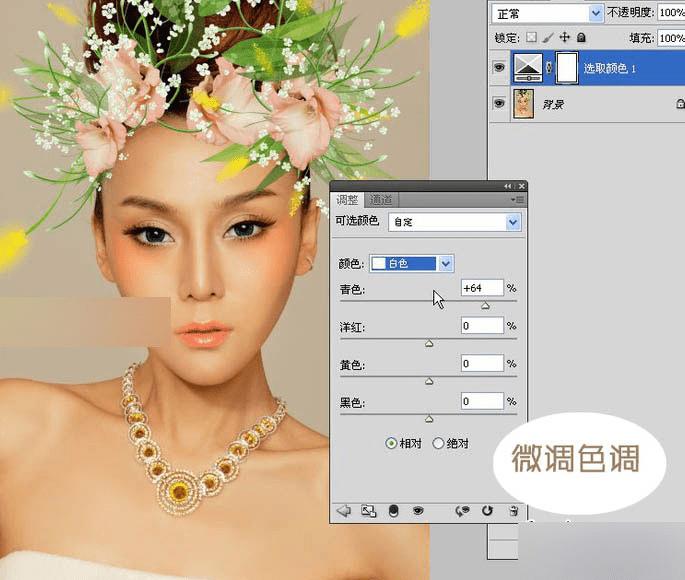
Task: Click the return to adjustment list arrow
Action: click(x=344, y=511)
